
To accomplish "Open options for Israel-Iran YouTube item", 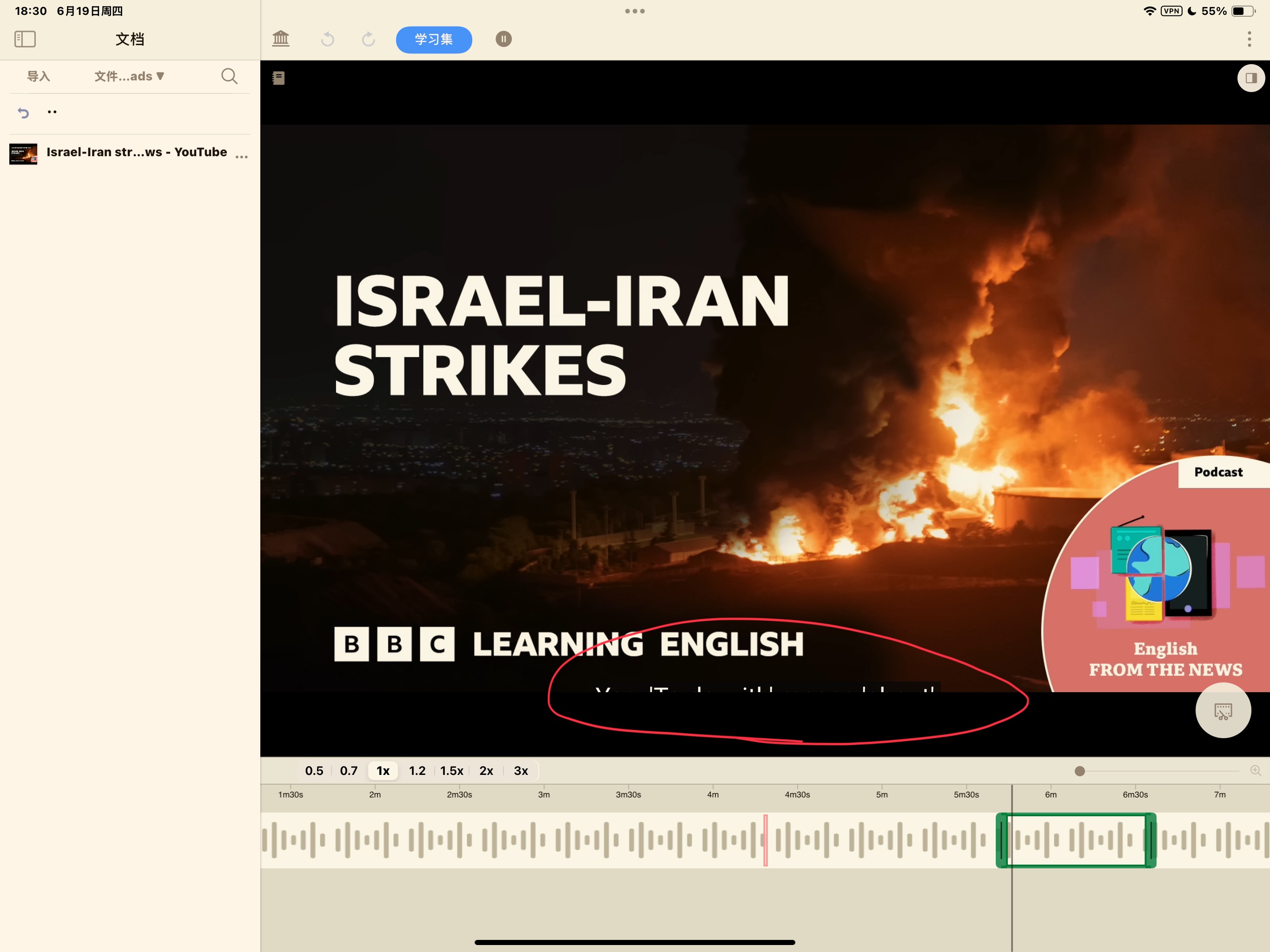I will coord(242,156).
